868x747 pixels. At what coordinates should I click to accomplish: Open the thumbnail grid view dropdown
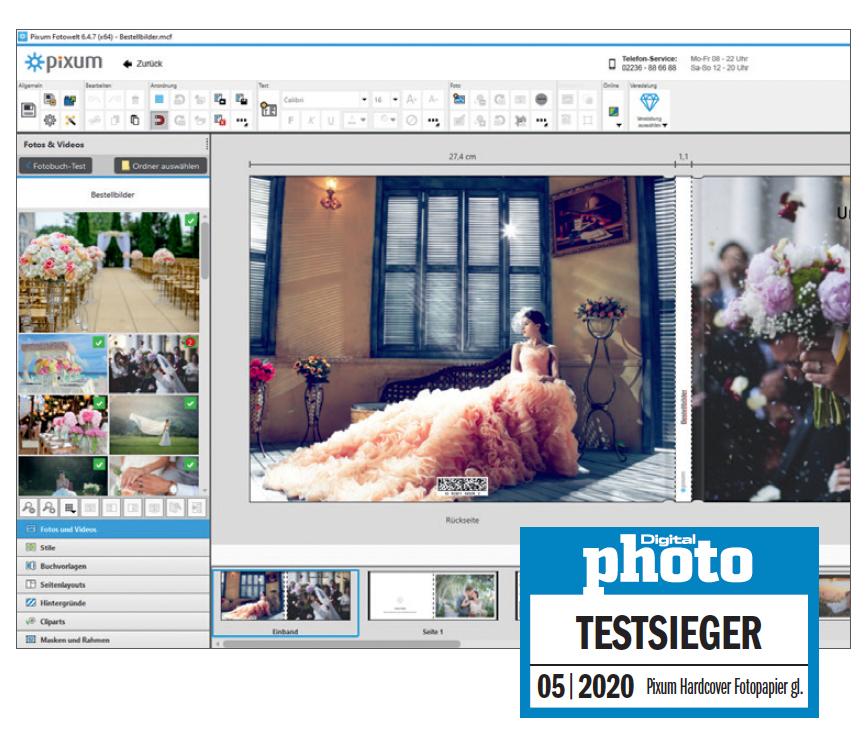(70, 507)
